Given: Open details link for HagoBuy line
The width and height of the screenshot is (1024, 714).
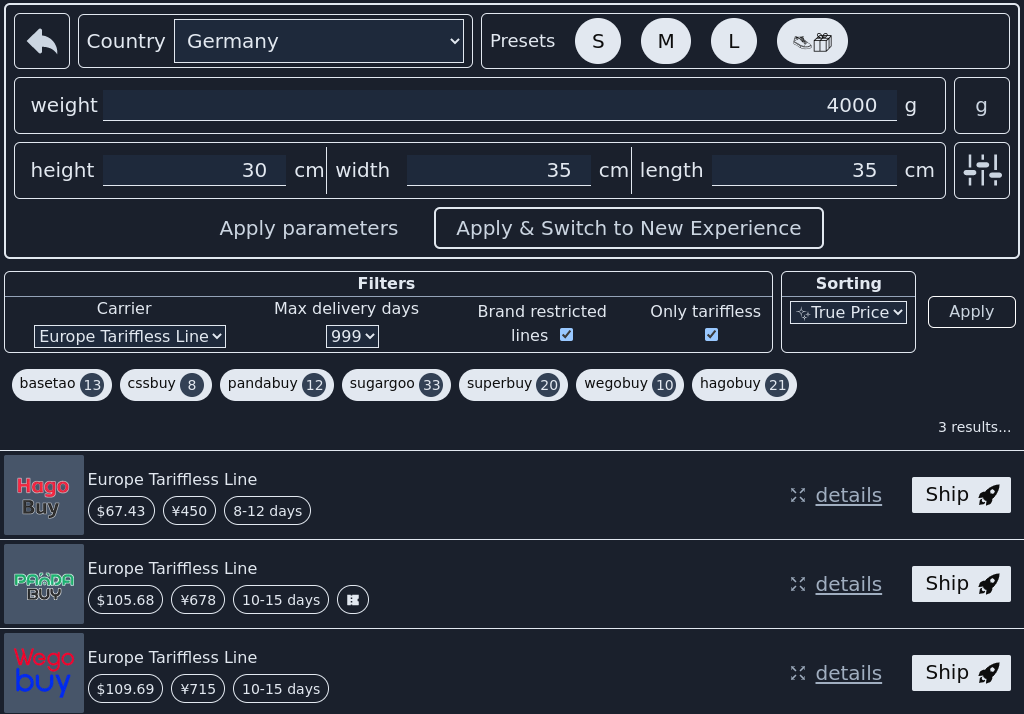Looking at the screenshot, I should click(x=848, y=495).
